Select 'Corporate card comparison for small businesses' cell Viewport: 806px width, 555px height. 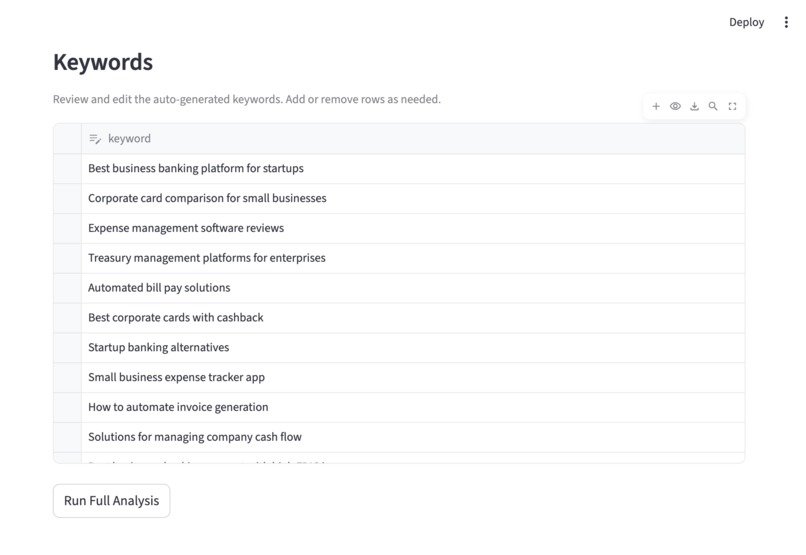[413, 198]
